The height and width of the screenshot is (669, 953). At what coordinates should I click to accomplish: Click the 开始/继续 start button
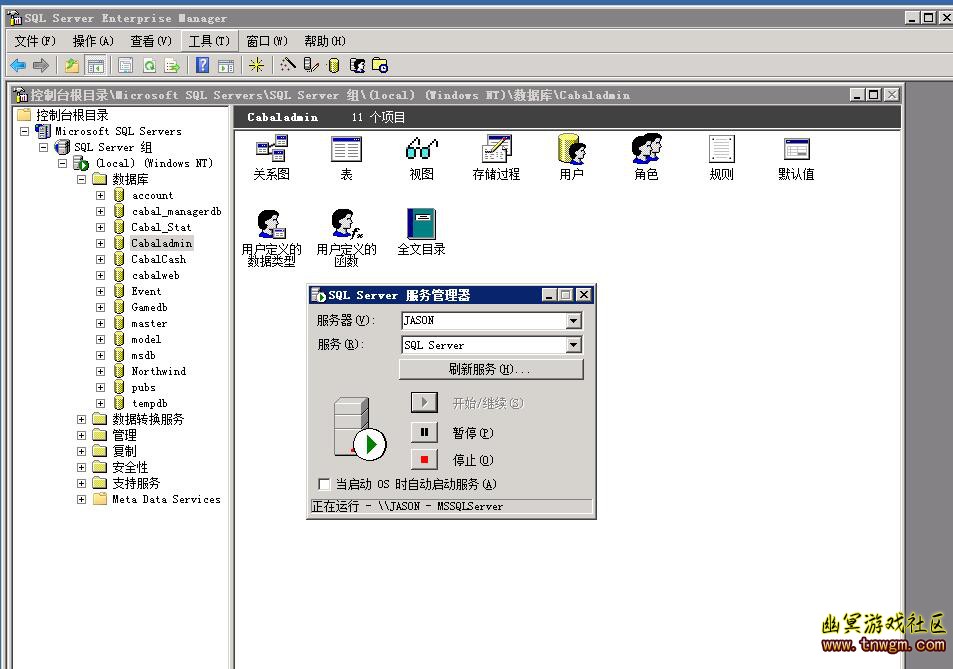point(424,402)
